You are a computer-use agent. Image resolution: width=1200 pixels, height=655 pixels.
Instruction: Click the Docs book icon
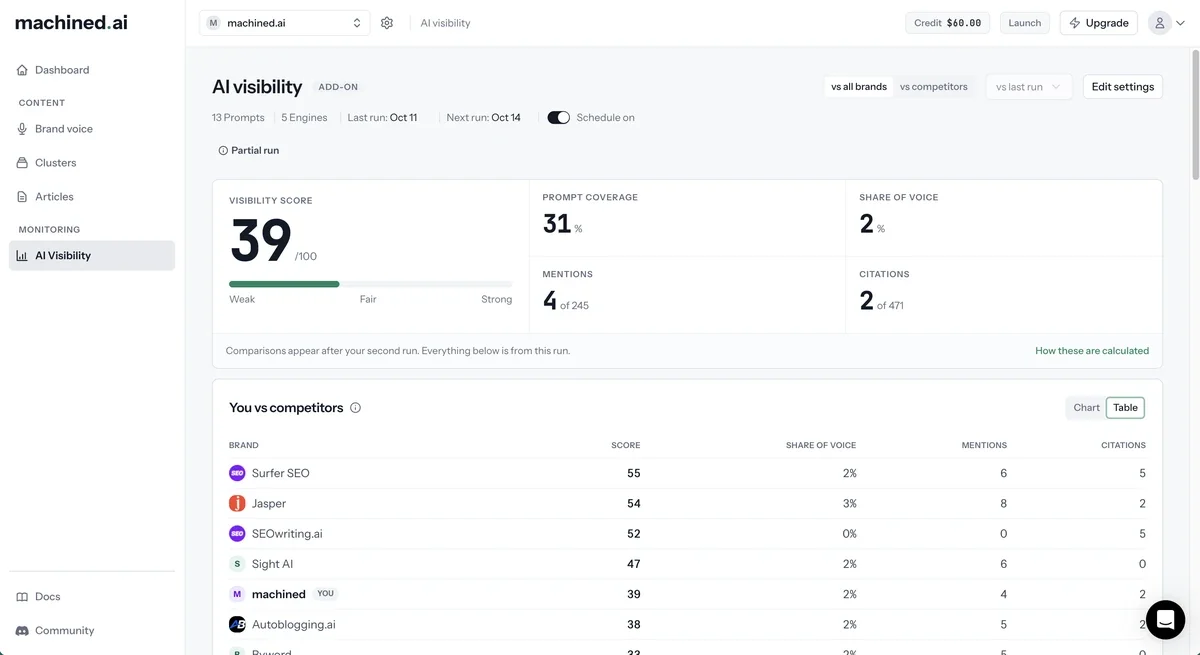tap(22, 597)
